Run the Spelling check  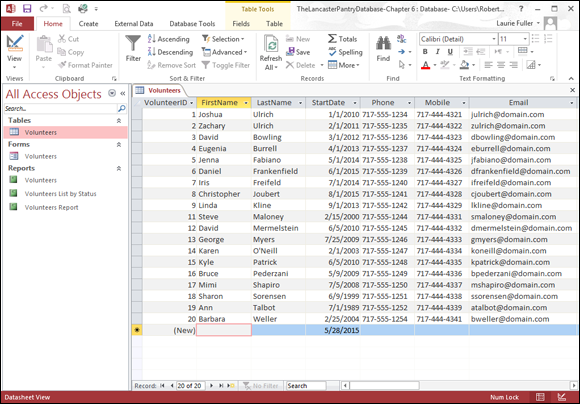[345, 52]
